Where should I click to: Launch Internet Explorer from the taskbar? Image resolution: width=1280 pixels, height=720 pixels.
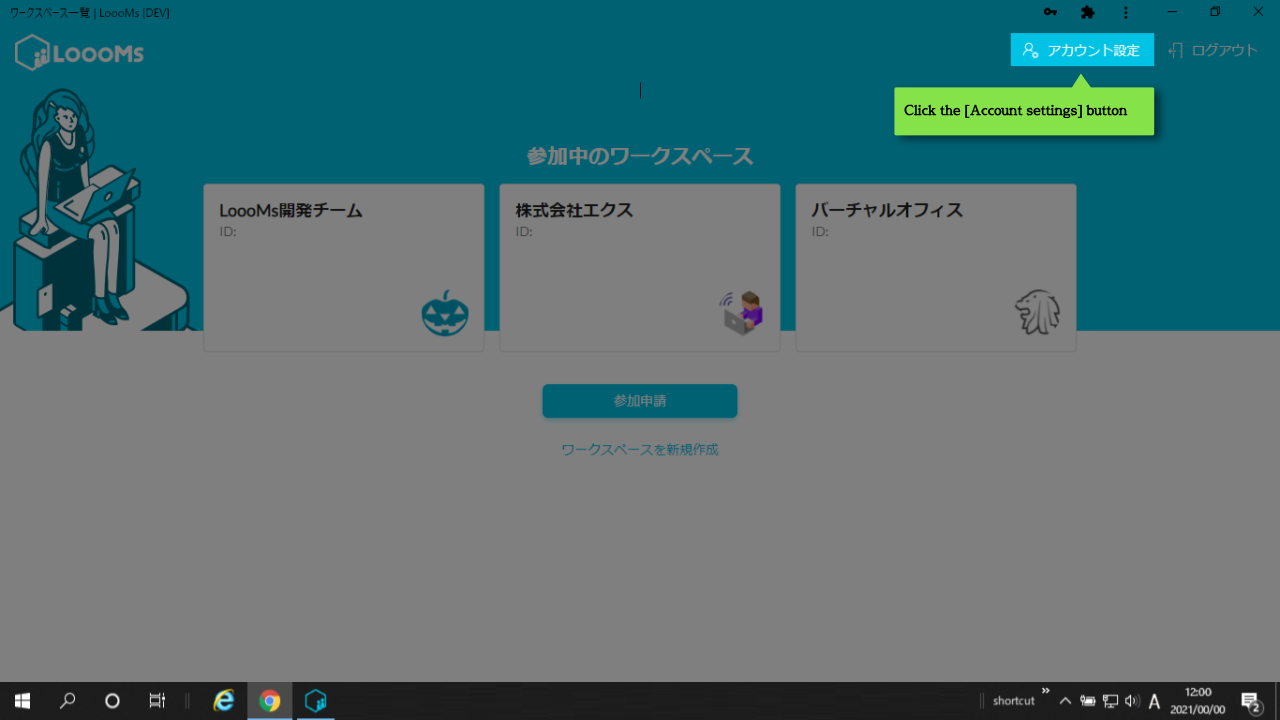point(224,701)
